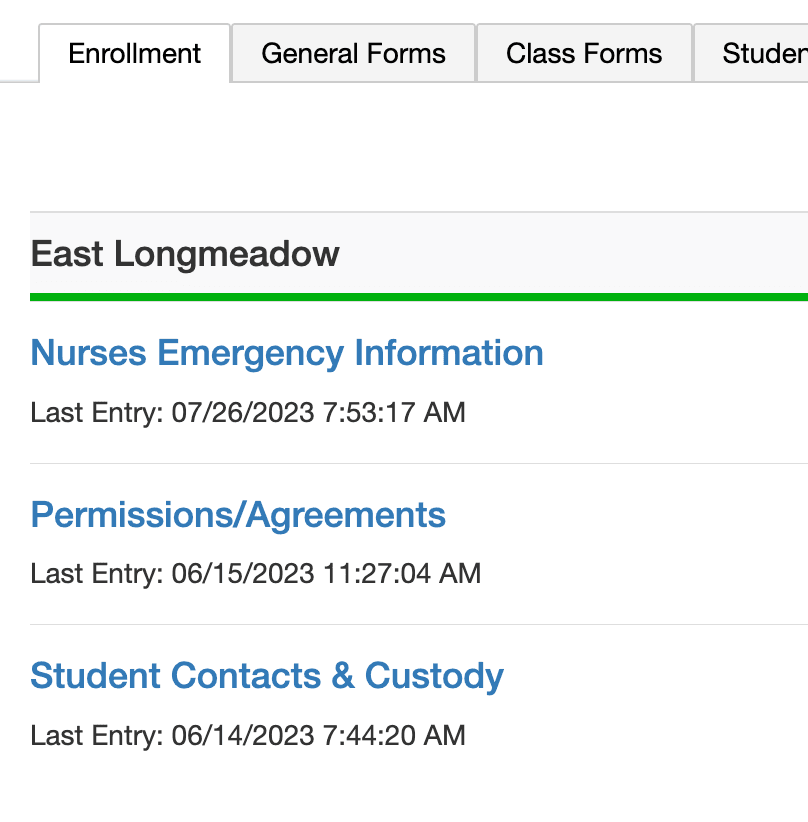Viewport: 808px width, 822px height.
Task: Select the Permissions/Agreements last entry text
Action: click(256, 574)
